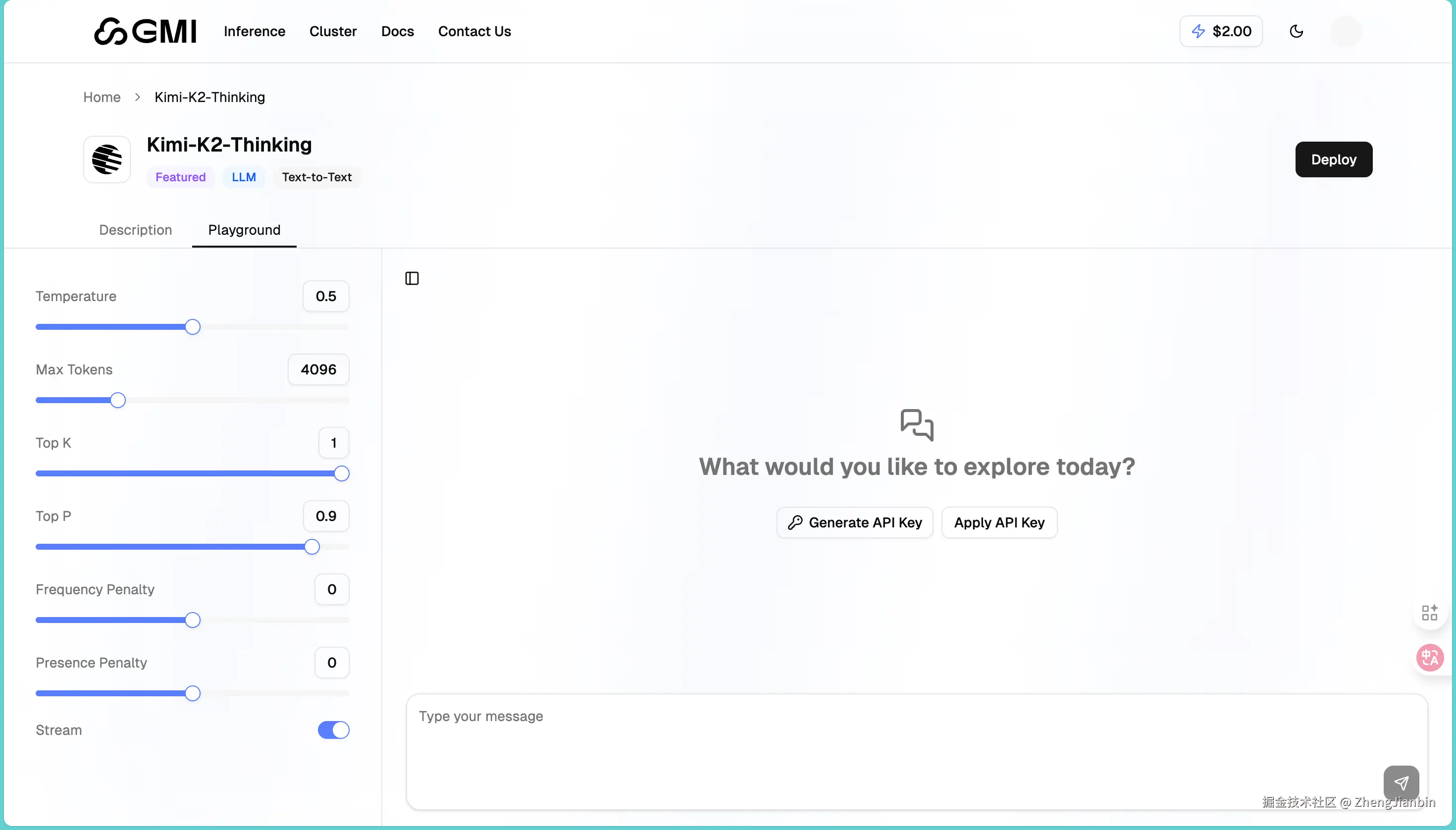Click the Deploy button

[1334, 159]
